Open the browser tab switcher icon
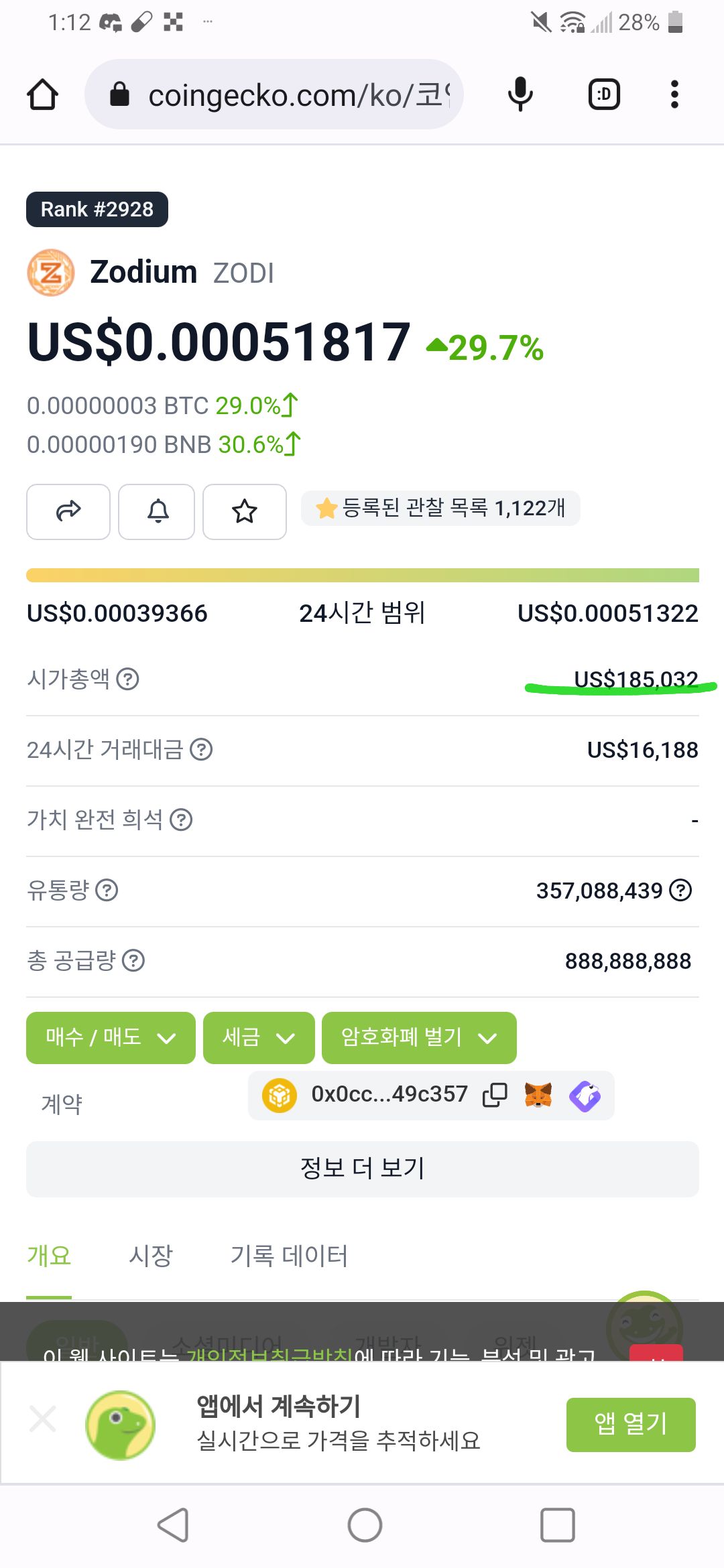Screen dimensions: 724x1568 point(604,94)
